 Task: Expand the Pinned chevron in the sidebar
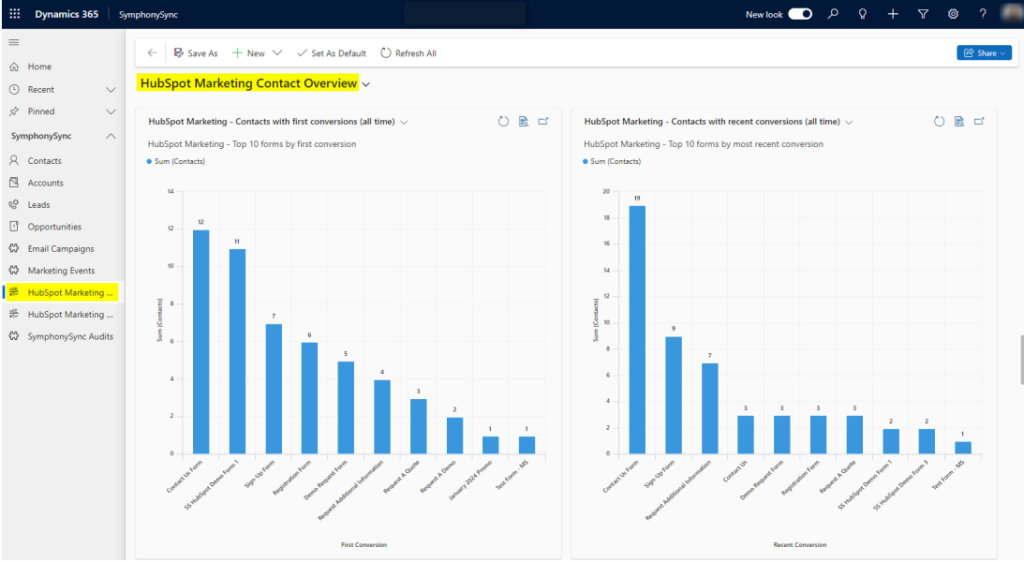click(x=110, y=112)
